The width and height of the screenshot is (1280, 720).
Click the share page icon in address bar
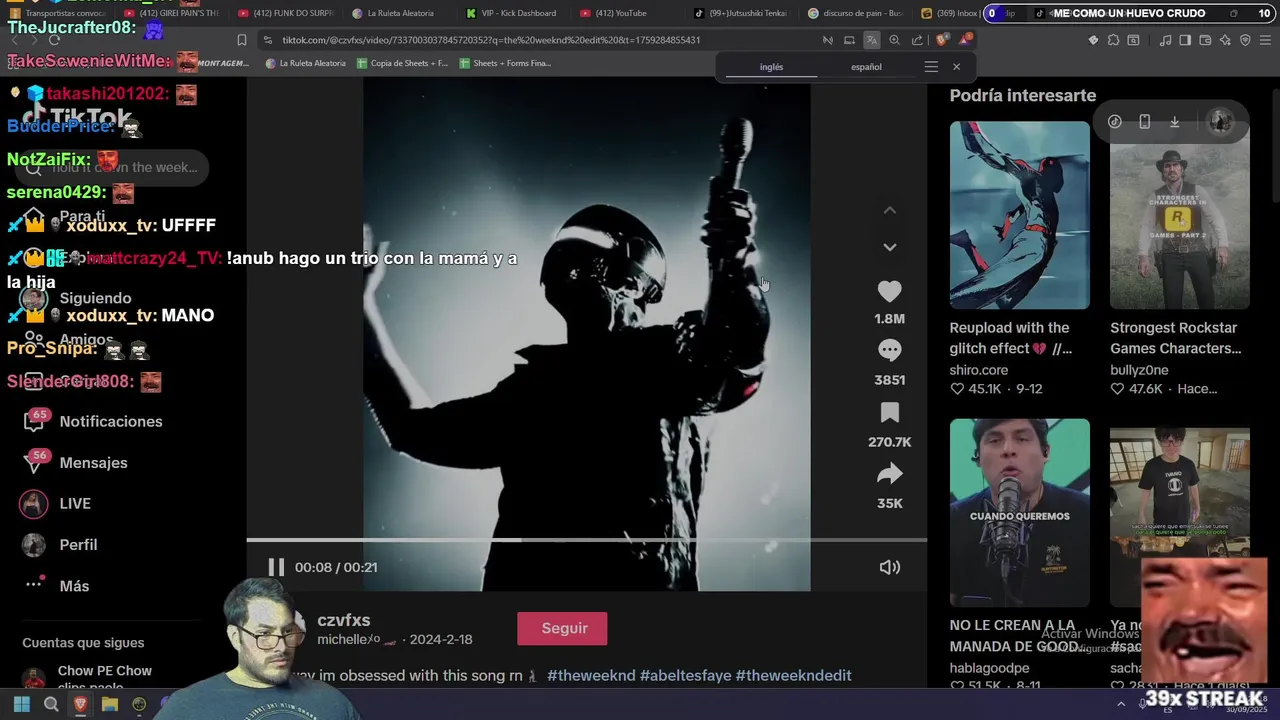917,40
